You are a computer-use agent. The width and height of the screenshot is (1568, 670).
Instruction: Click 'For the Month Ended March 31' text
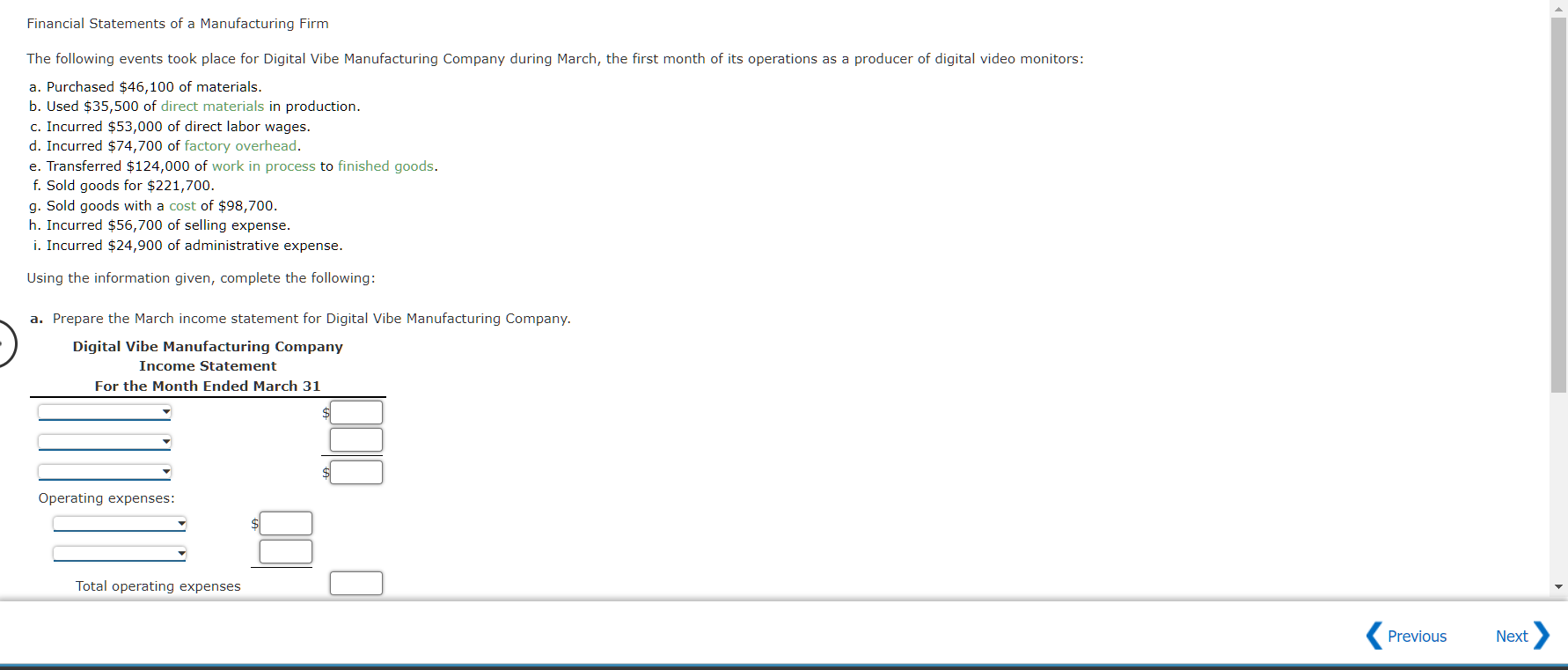pyautogui.click(x=208, y=387)
